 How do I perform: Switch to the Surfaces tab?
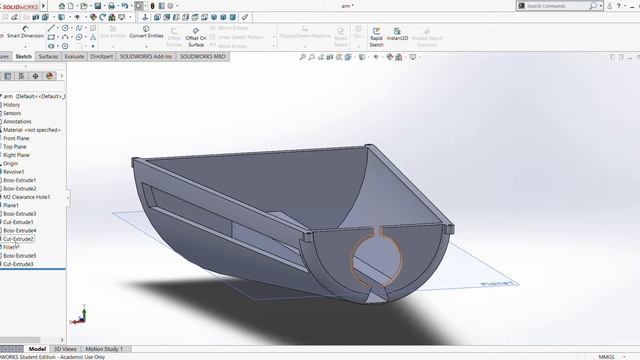pos(49,57)
